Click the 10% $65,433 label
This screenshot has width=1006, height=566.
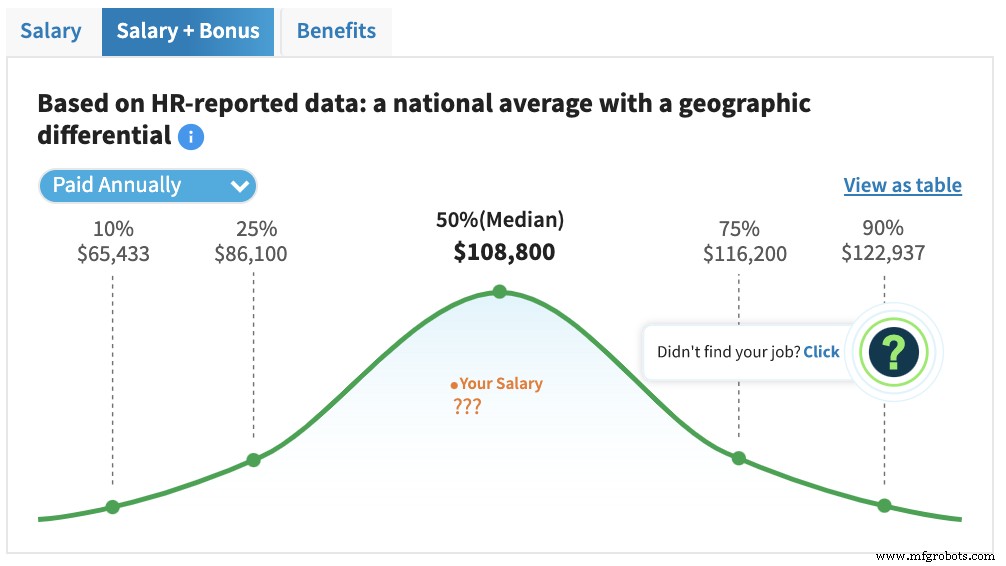(113, 242)
